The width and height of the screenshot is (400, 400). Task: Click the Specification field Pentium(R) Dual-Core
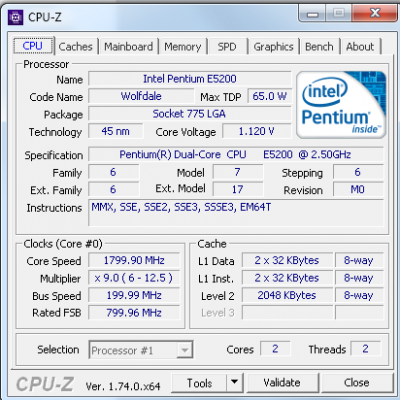235,155
